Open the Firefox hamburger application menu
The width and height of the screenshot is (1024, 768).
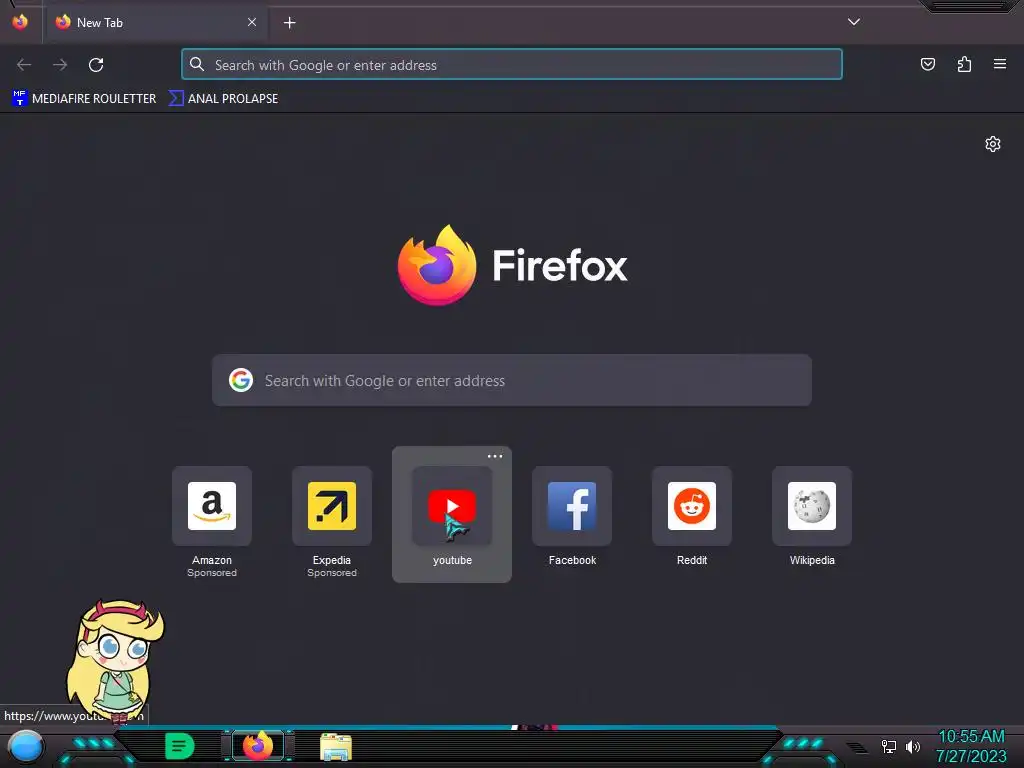coord(999,64)
